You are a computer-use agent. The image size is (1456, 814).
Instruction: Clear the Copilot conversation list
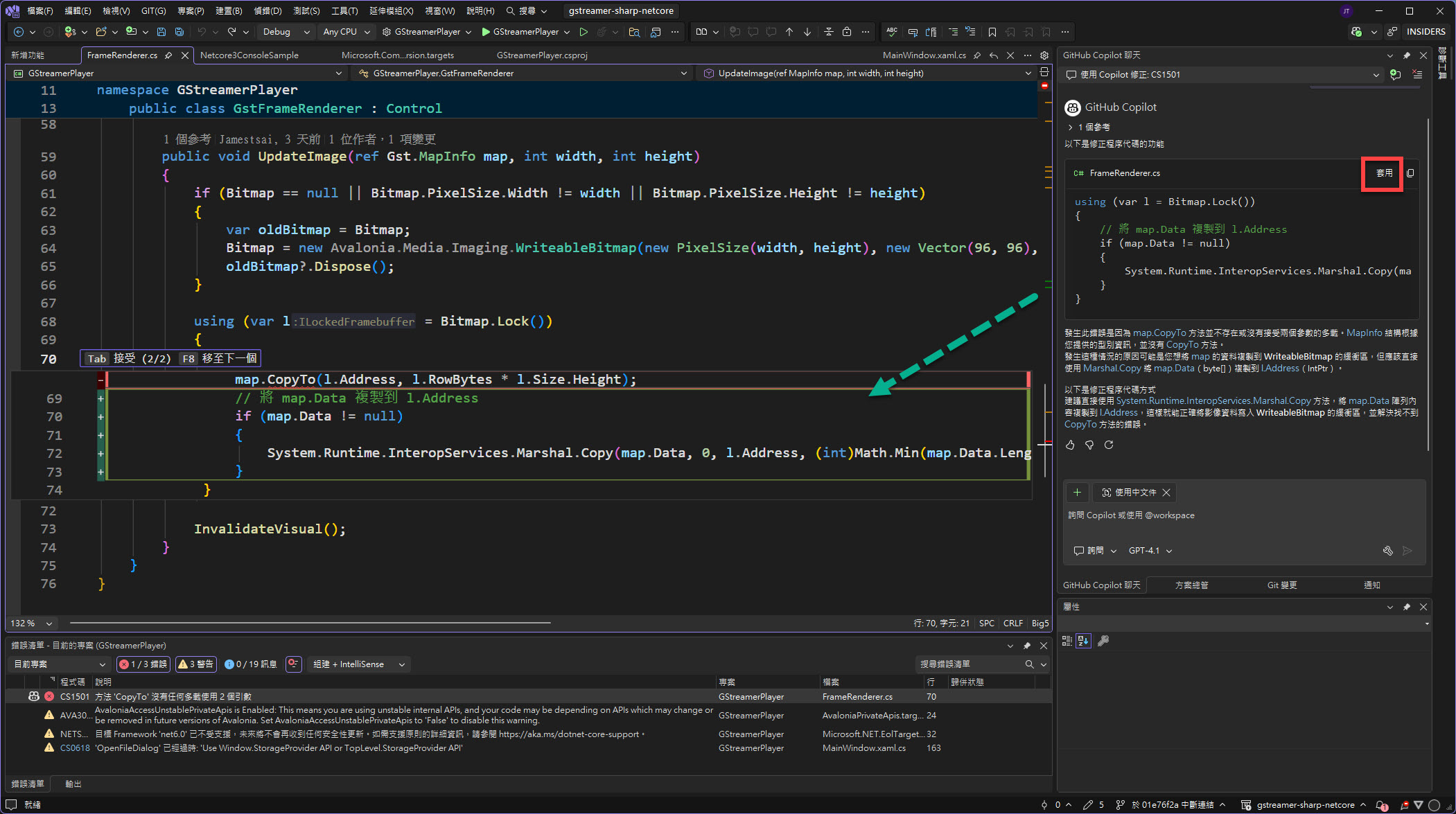tap(1417, 74)
